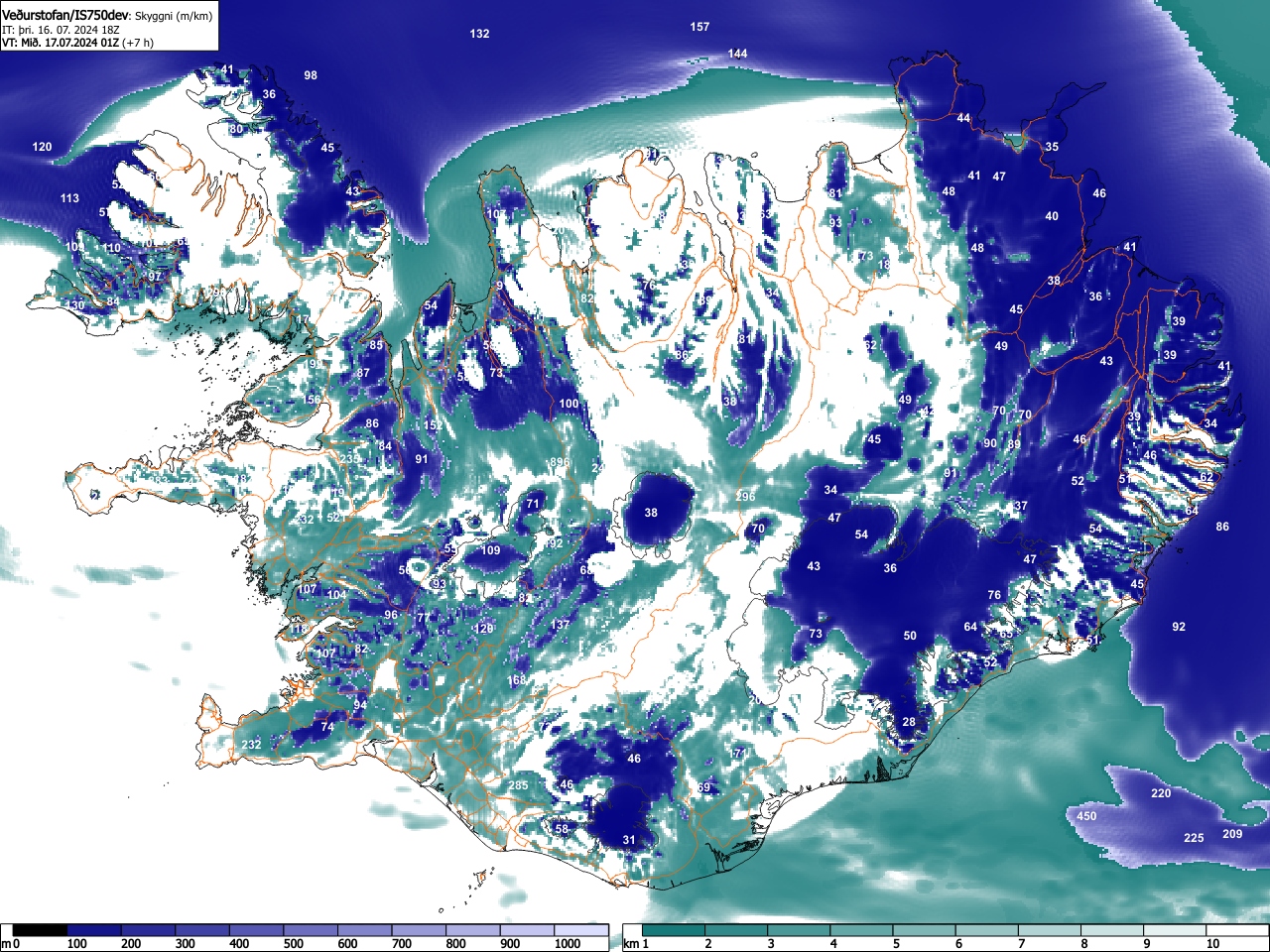Click the legend swatch between 500 and 600 m
Image resolution: width=1270 pixels, height=952 pixels.
pos(312,930)
